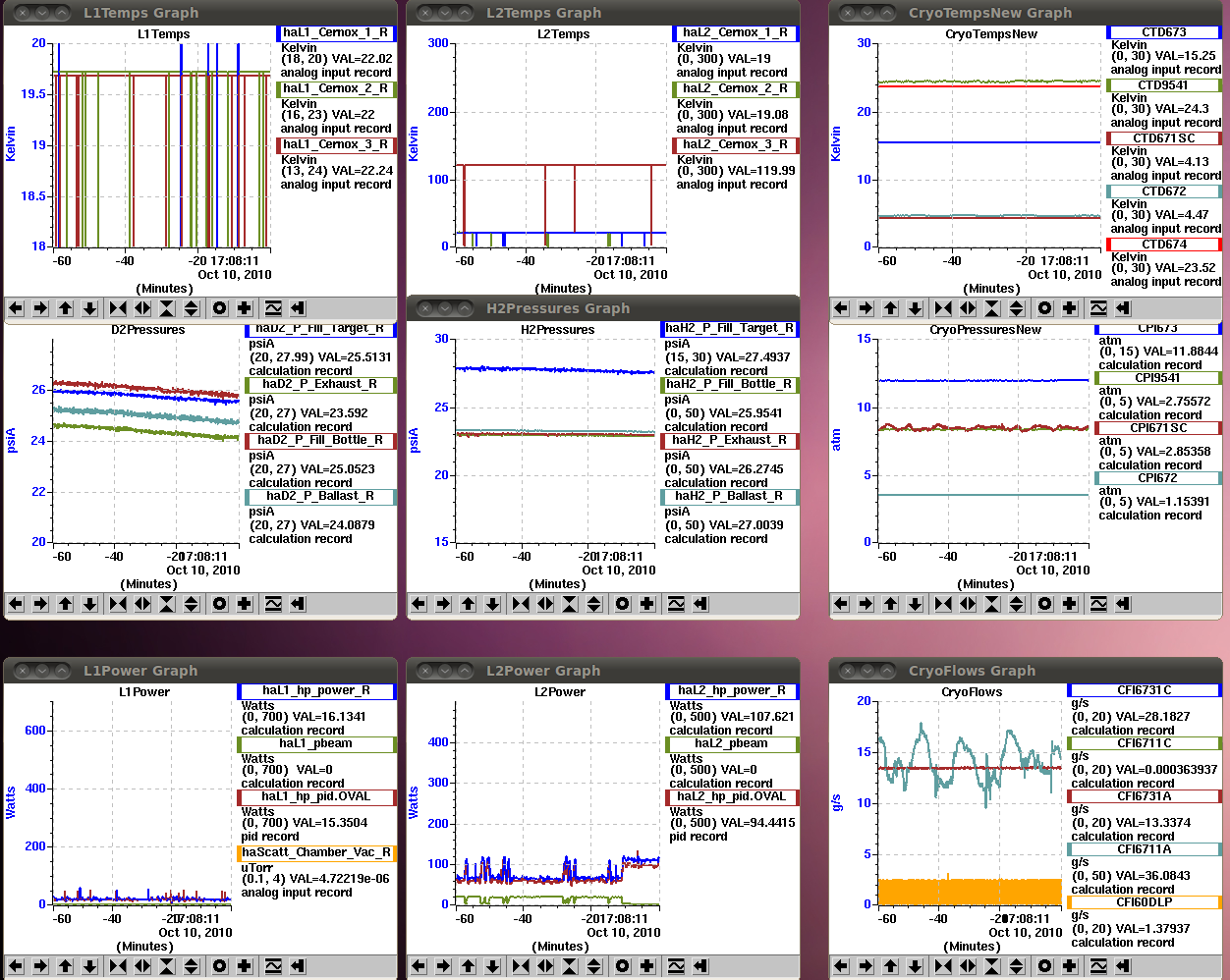Click the 'VAL=107.621' reading in L2Power
The width and height of the screenshot is (1230, 980).
point(756,718)
